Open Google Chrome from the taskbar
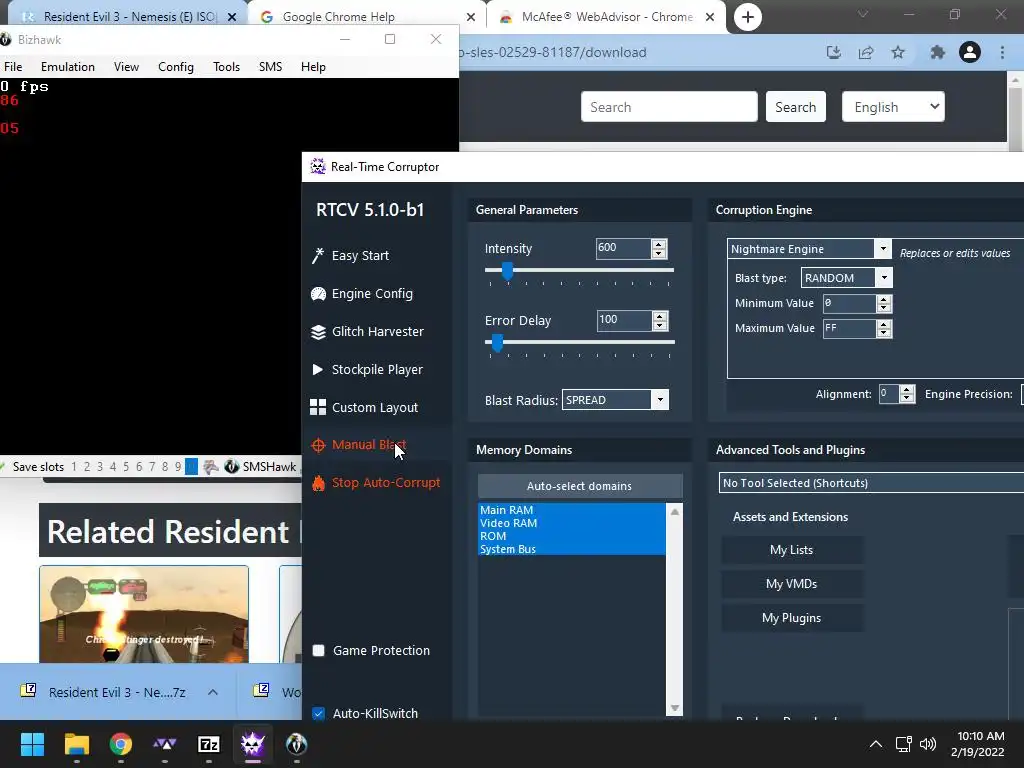The image size is (1024, 768). coord(121,744)
